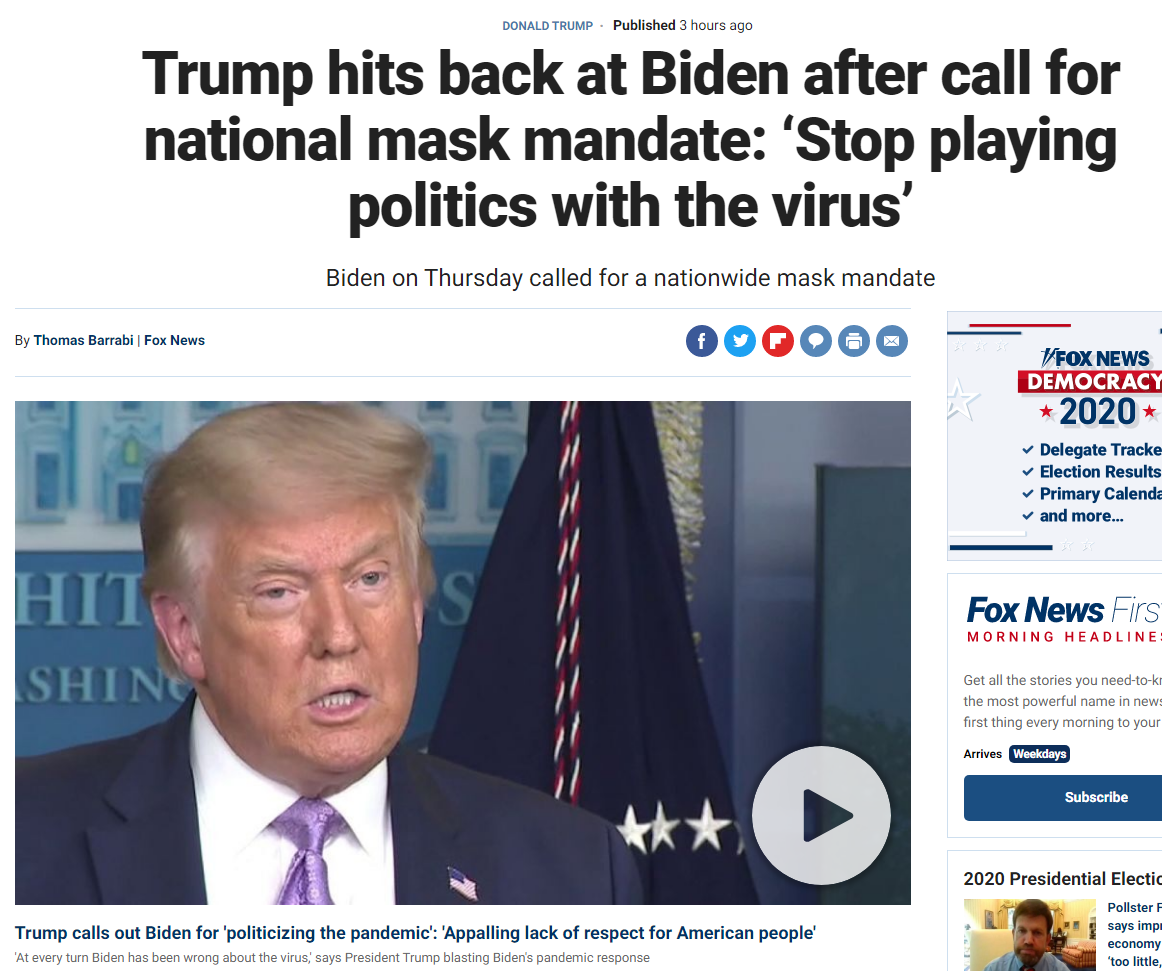Open author Thomas Barrabi's page
The image size is (1162, 971).
click(x=83, y=340)
